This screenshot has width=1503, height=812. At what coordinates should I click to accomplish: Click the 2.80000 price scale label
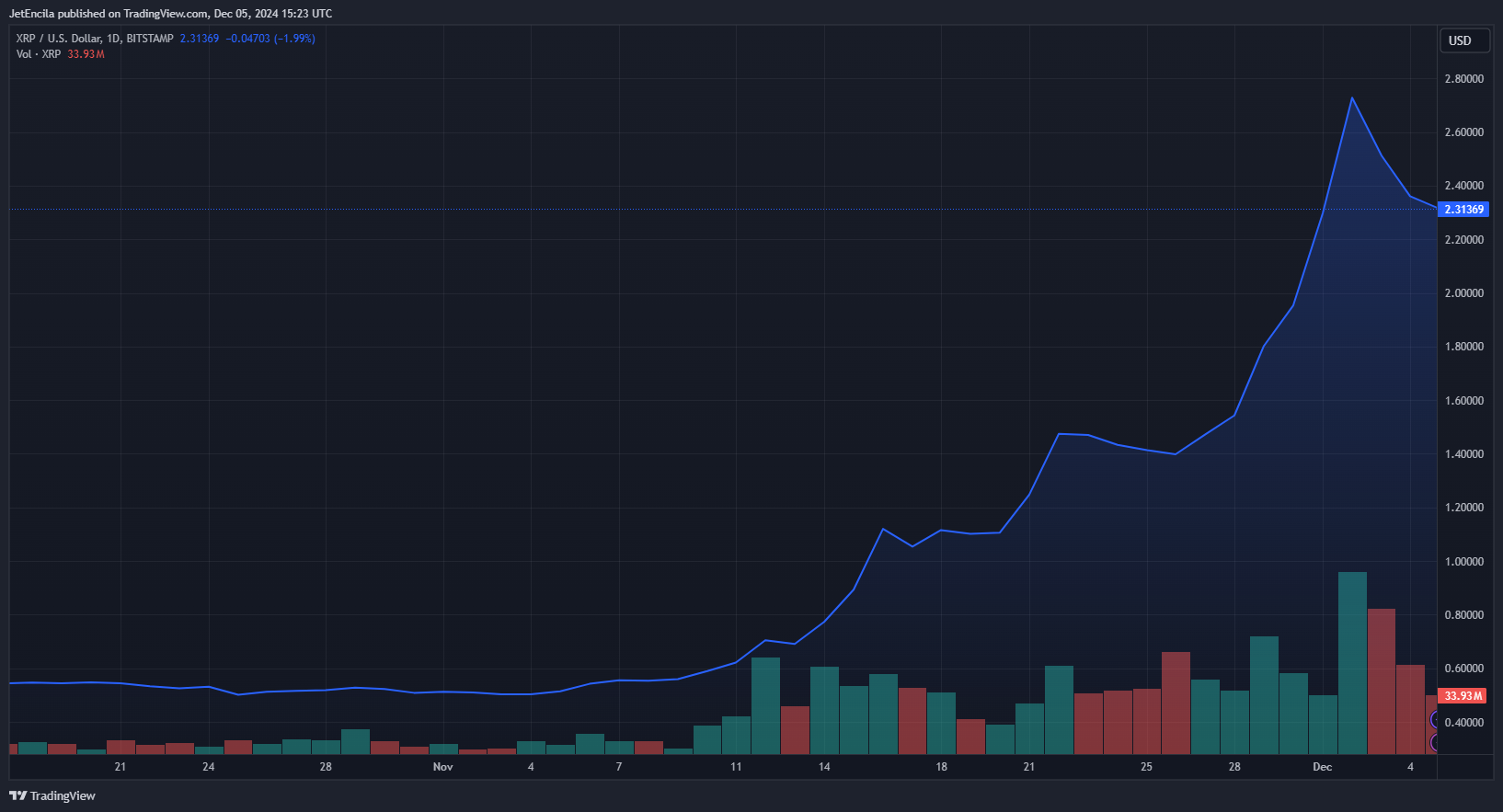1463,79
